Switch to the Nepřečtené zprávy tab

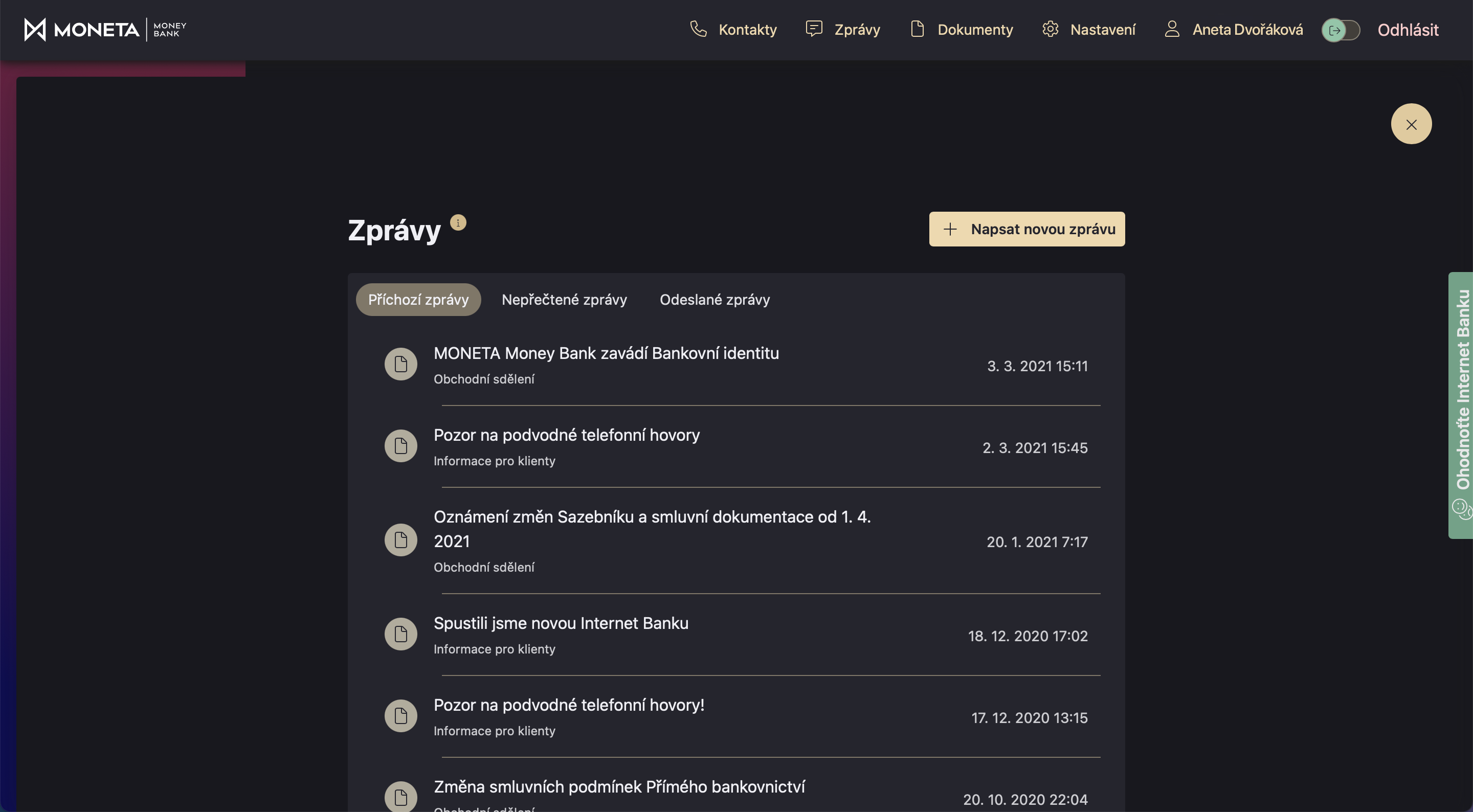pos(564,300)
